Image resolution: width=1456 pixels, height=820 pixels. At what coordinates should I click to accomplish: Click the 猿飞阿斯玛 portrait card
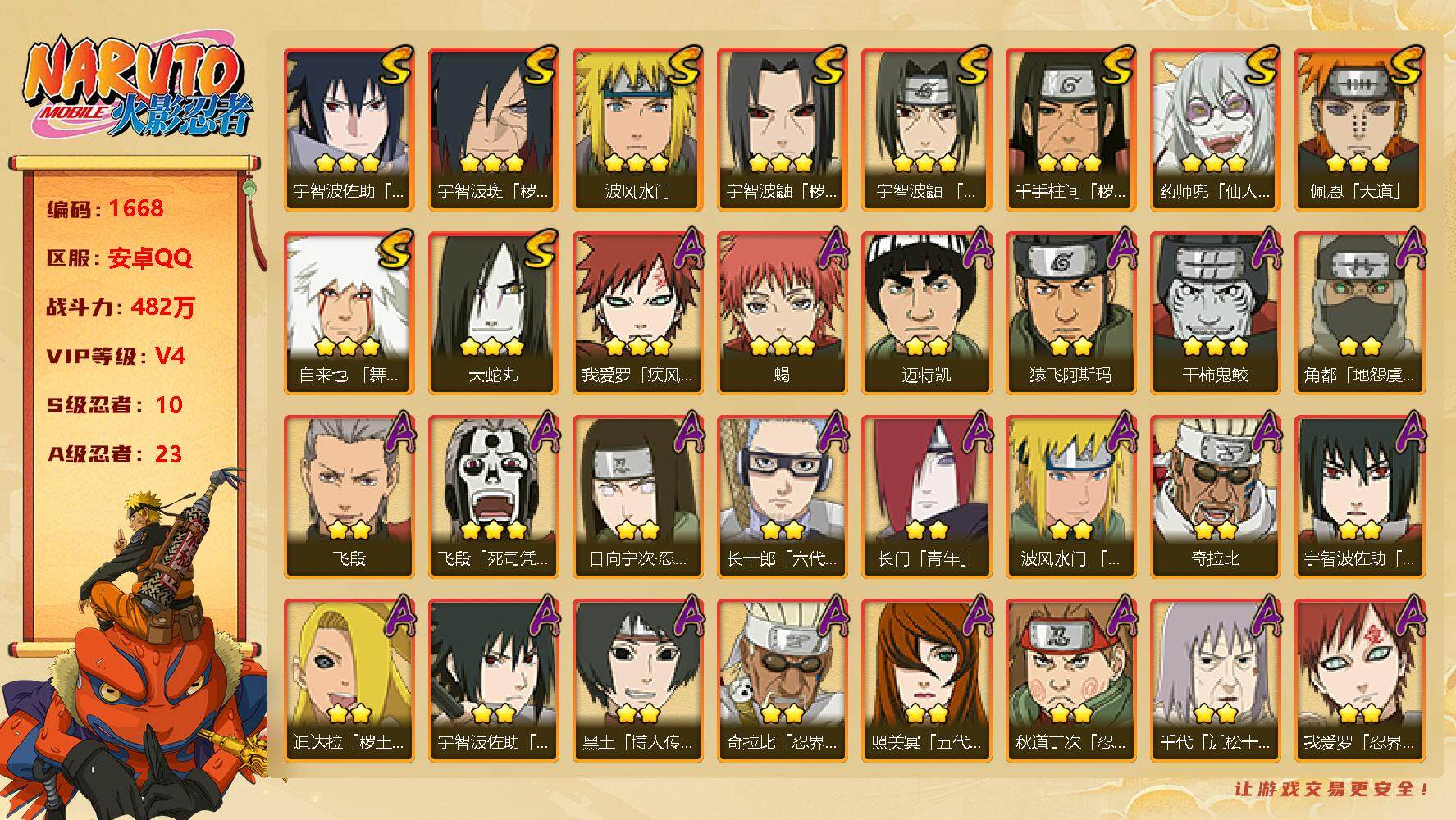[1070, 313]
